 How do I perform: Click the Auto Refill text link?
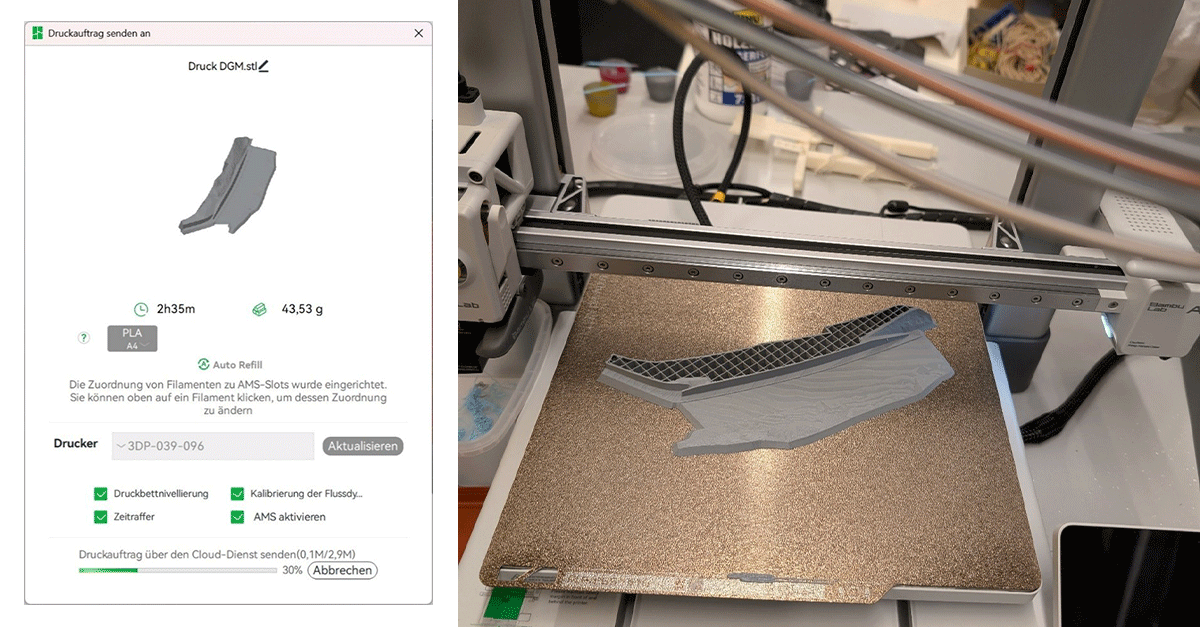pyautogui.click(x=237, y=365)
